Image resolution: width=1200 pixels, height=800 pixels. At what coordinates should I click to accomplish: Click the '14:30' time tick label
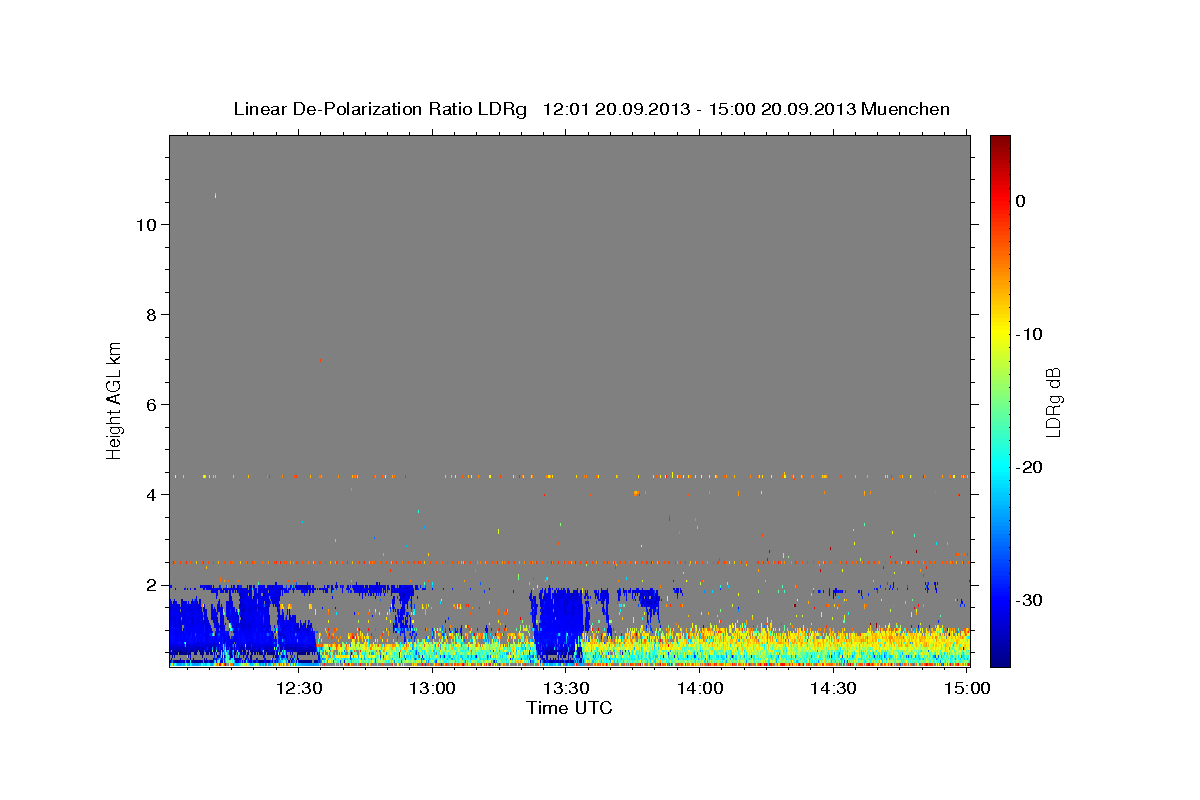pyautogui.click(x=833, y=688)
